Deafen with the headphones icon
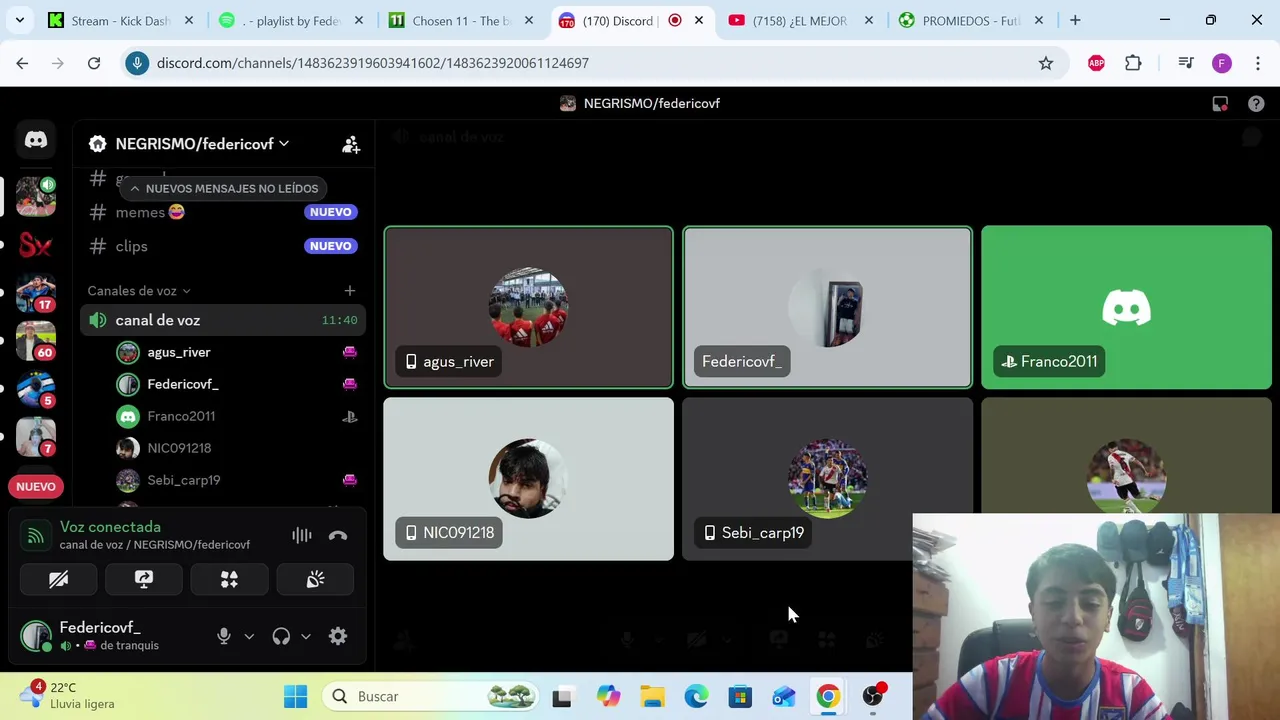 281,636
